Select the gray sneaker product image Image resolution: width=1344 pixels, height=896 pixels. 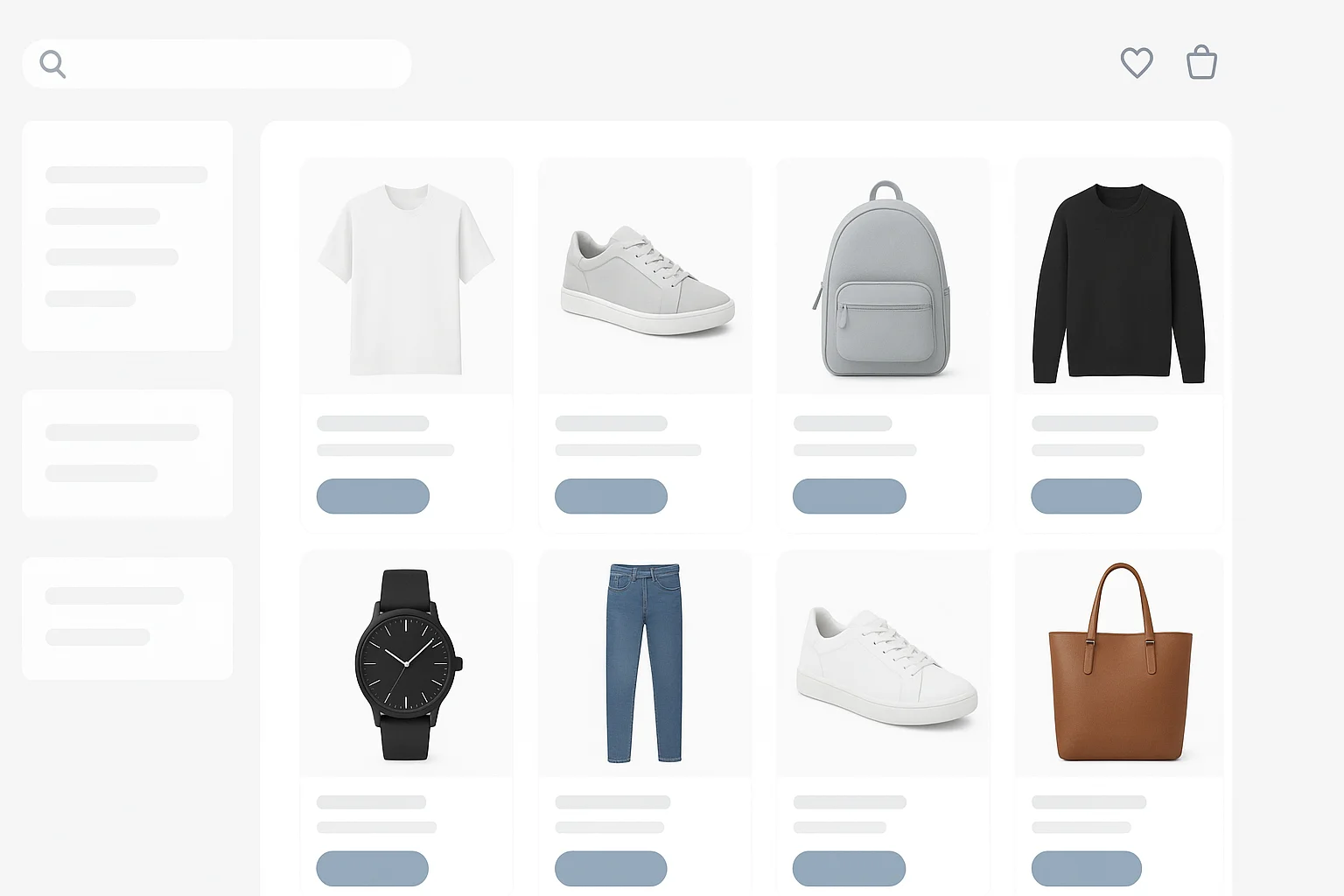pyautogui.click(x=647, y=281)
